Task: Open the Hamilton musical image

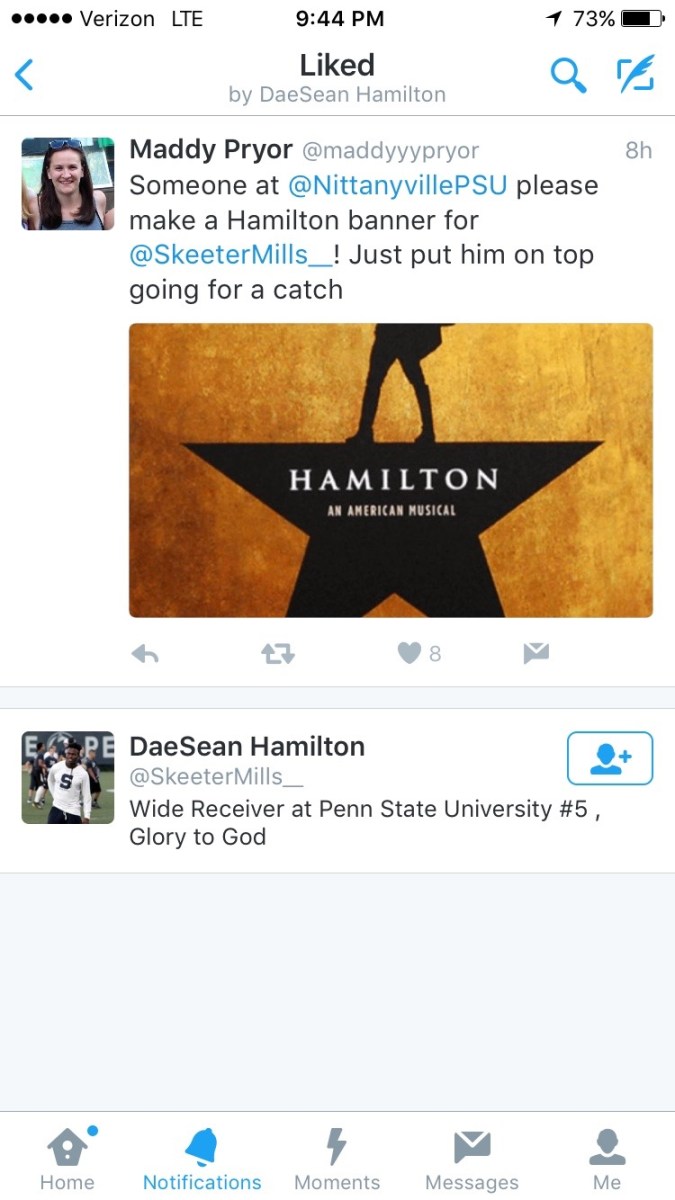Action: pyautogui.click(x=391, y=470)
